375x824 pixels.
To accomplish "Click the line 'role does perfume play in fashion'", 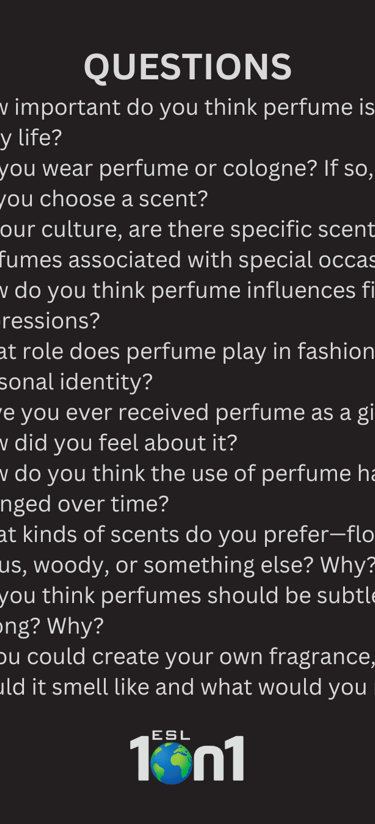I will point(188,352).
